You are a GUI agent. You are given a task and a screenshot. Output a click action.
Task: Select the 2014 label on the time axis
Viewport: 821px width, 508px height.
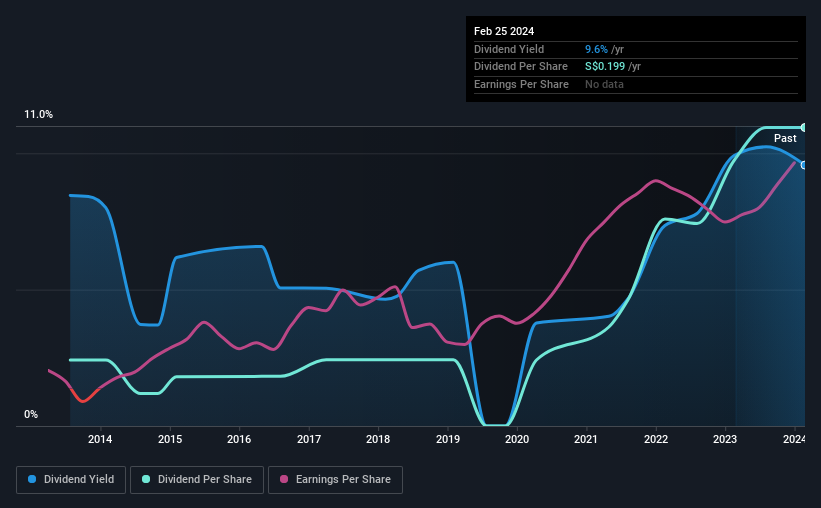[x=100, y=439]
